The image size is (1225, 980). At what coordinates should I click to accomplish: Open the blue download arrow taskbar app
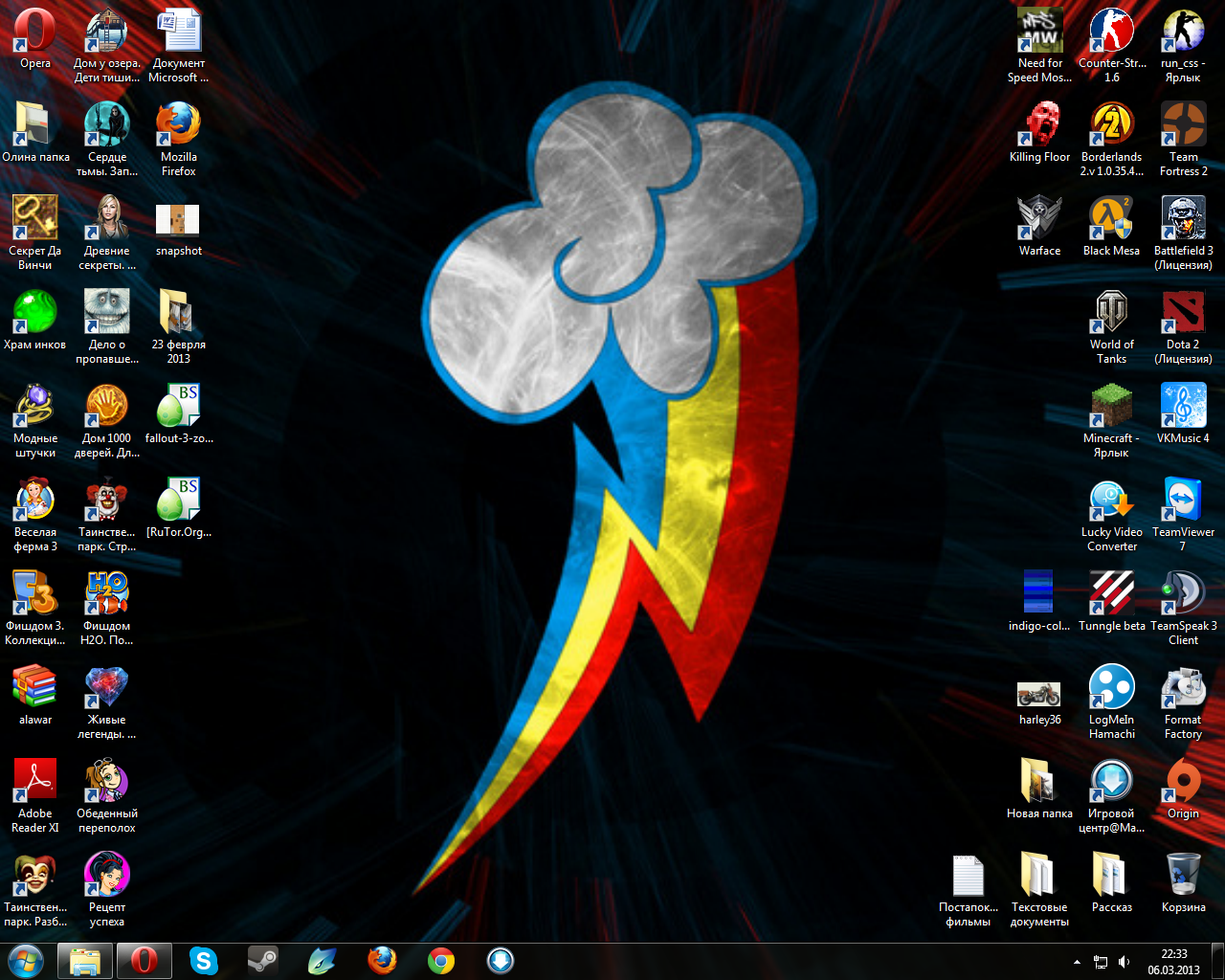501,961
